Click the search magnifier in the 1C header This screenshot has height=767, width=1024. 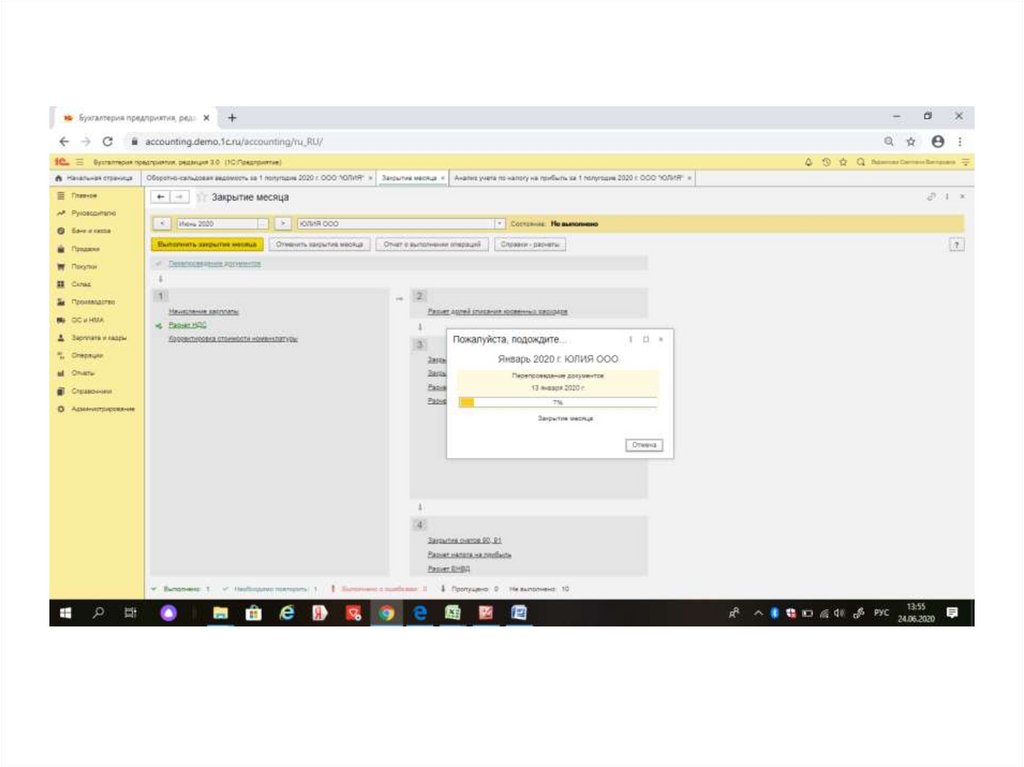click(860, 161)
